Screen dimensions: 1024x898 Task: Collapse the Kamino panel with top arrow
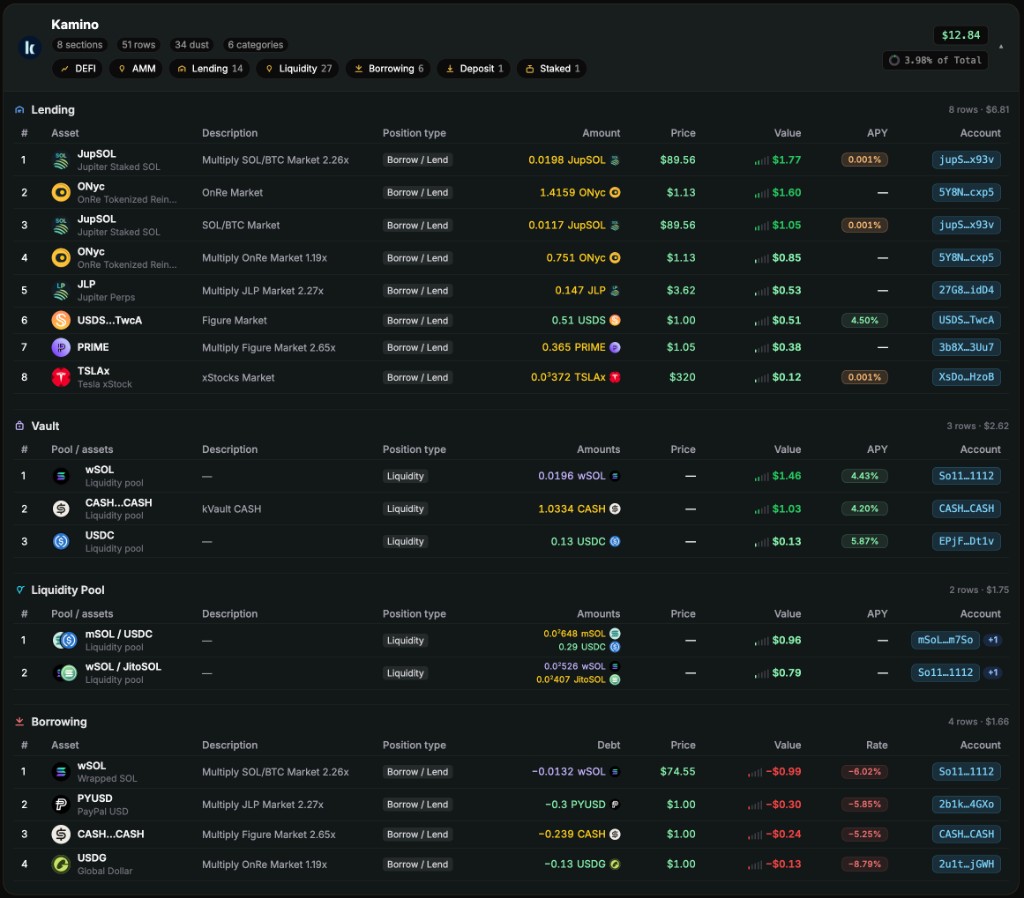(x=1001, y=46)
